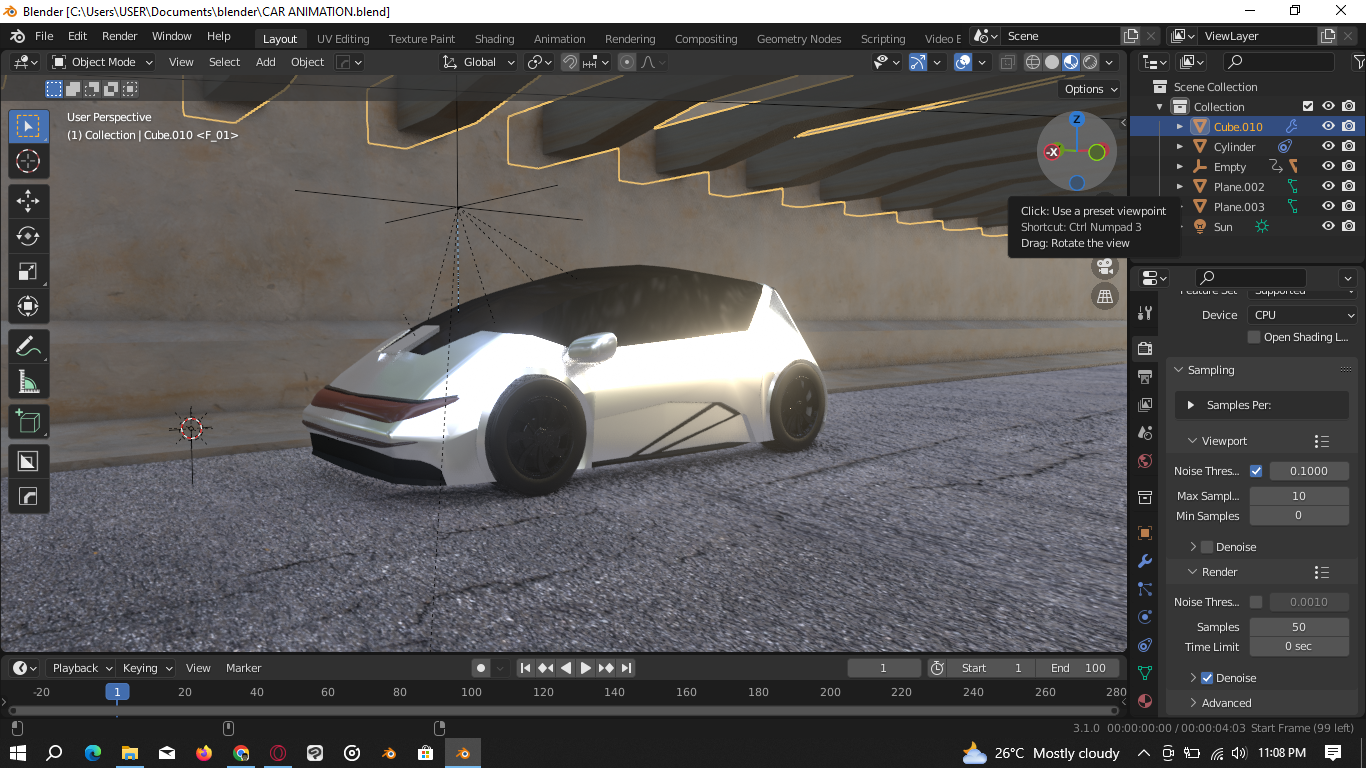Expand the Advanced sampling panel
The image size is (1366, 768).
click(x=1193, y=703)
